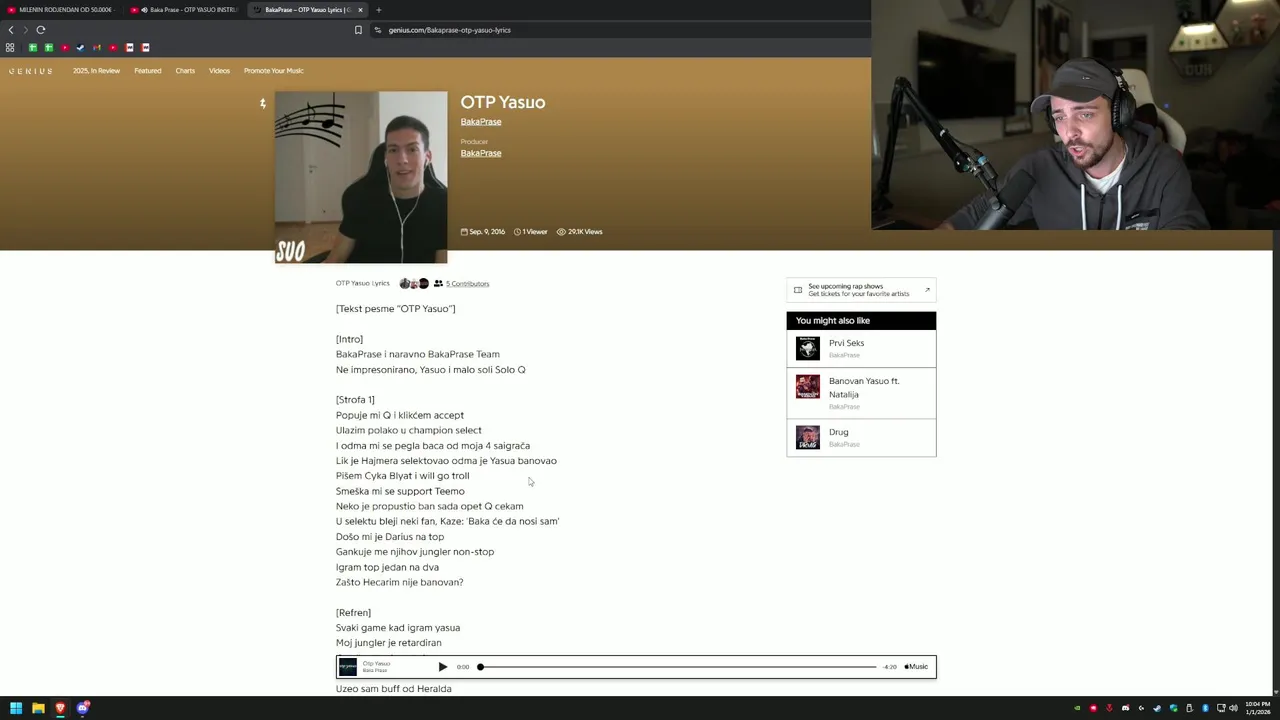Open the Steam bookmark icon
The image size is (1280, 720).
pos(81,47)
